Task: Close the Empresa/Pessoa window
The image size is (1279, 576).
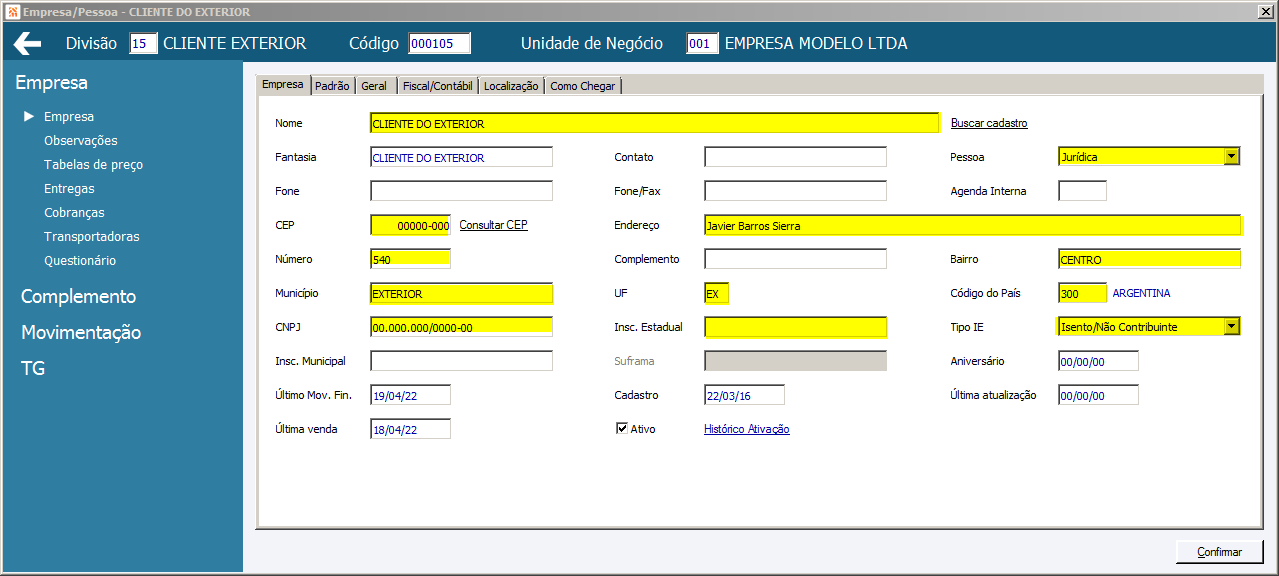Action: pos(1266,11)
